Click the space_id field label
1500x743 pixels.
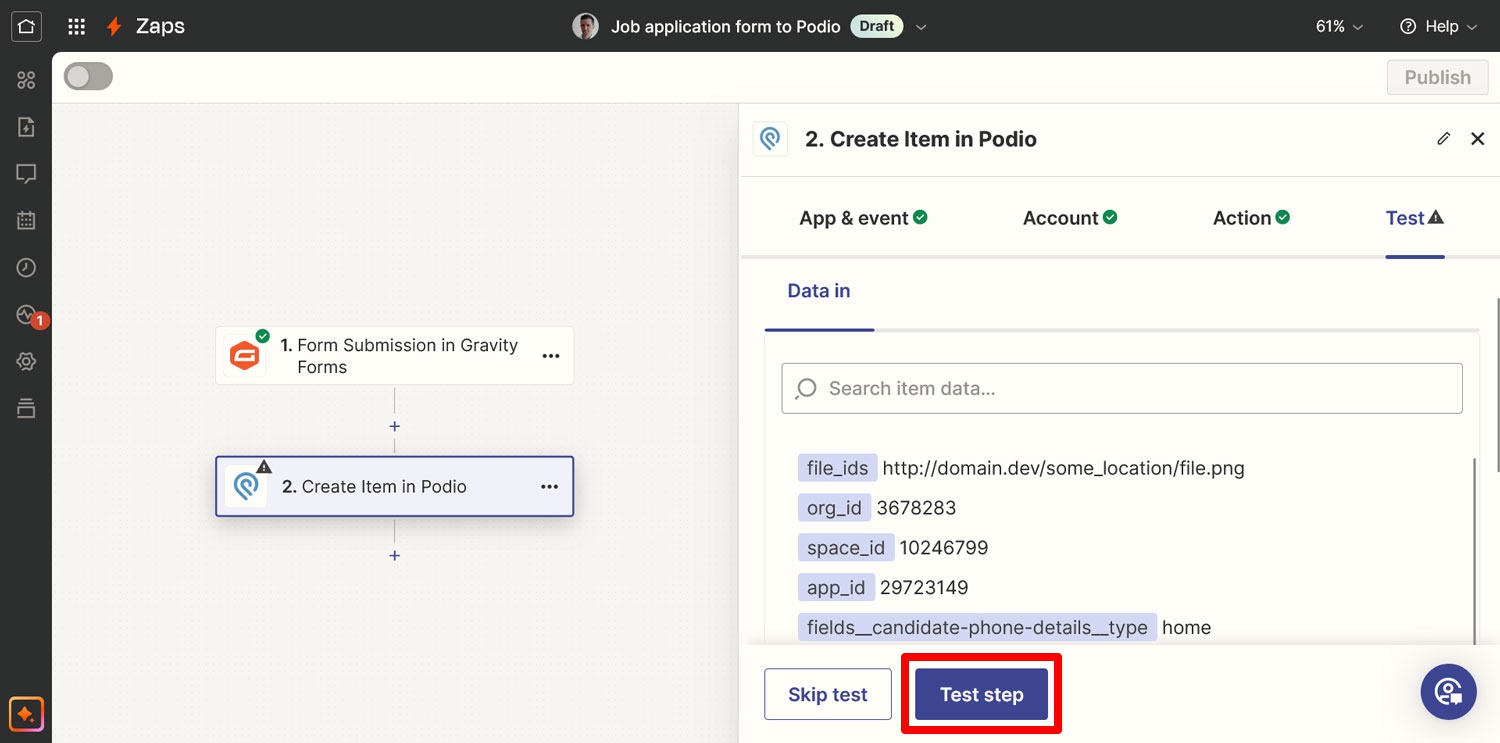coord(846,548)
